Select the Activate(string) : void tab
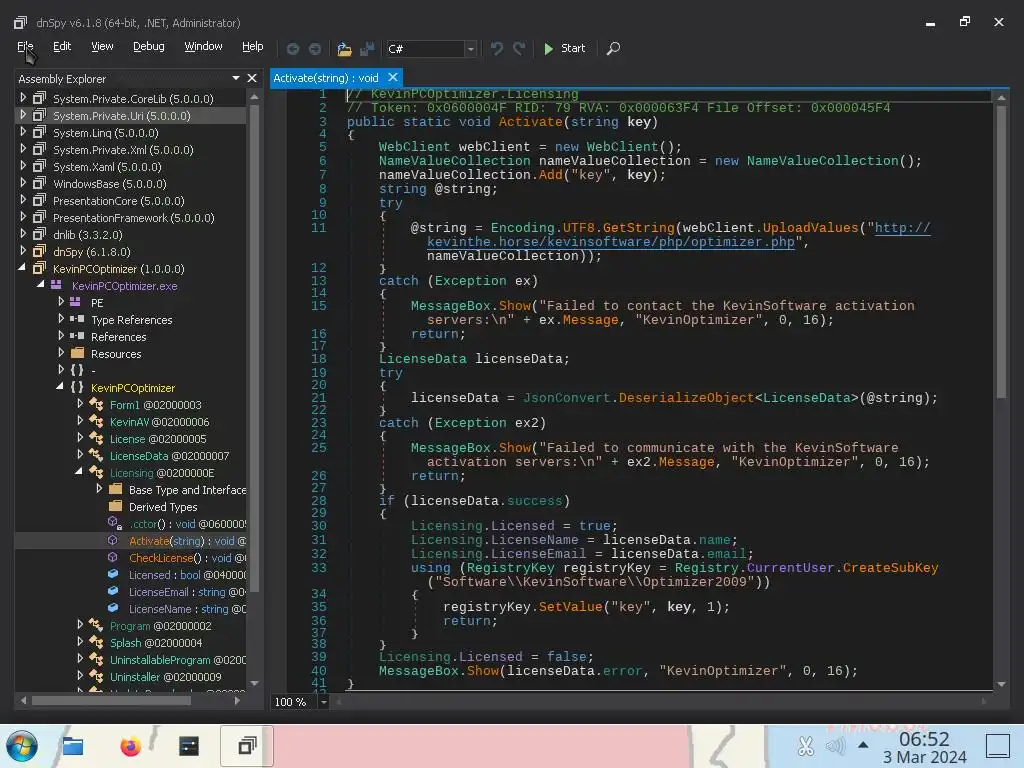 326,78
